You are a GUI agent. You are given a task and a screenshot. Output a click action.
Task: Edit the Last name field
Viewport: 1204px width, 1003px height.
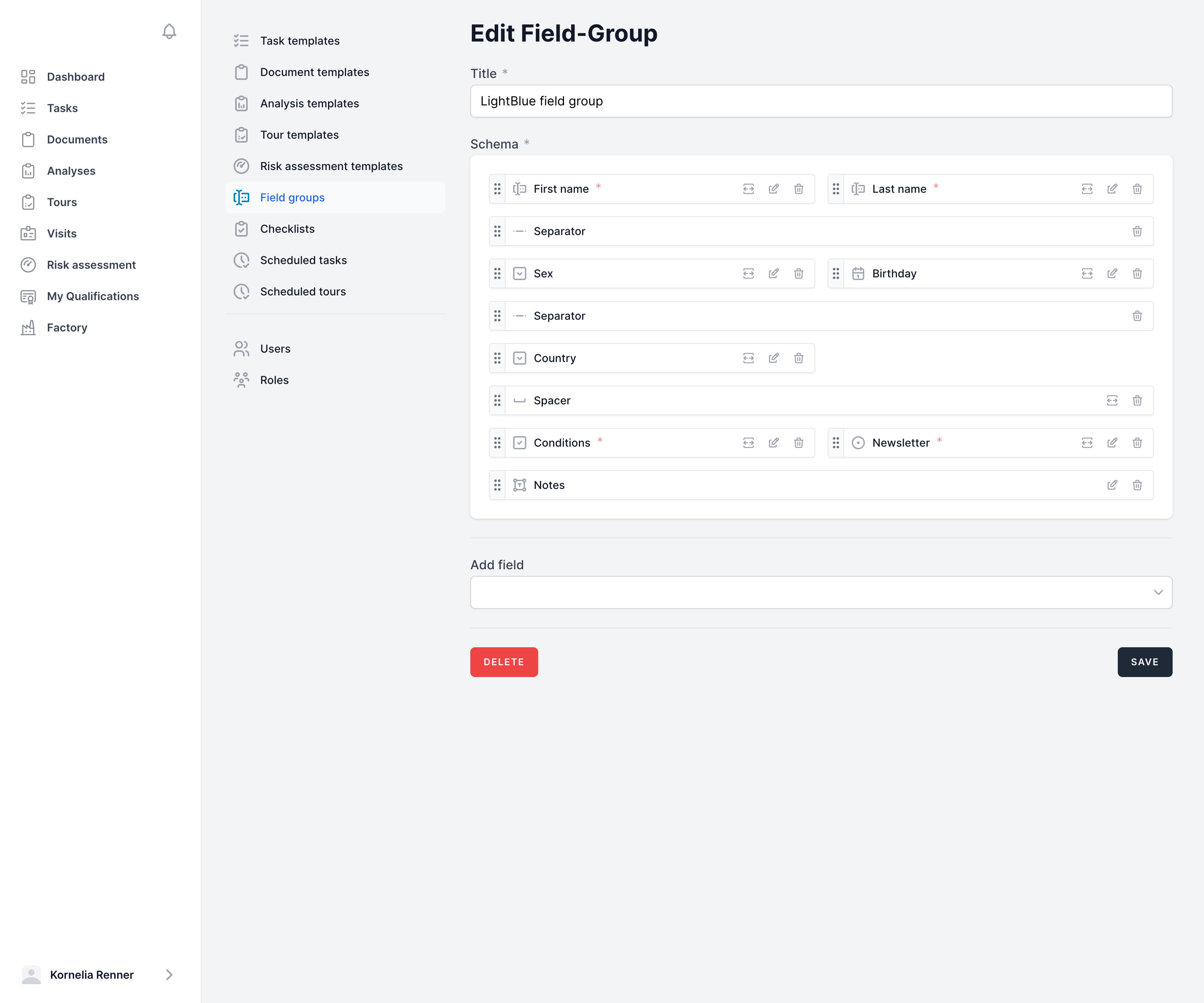pyautogui.click(x=1112, y=189)
